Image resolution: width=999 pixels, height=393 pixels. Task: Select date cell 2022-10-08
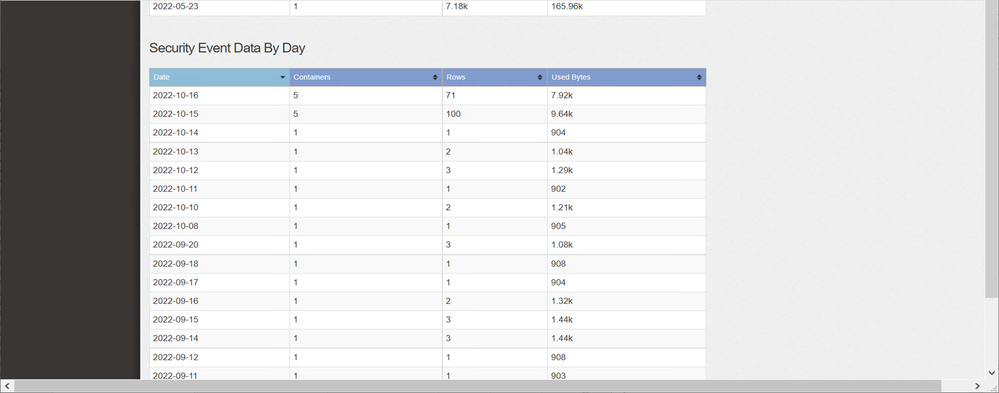pyautogui.click(x=176, y=225)
